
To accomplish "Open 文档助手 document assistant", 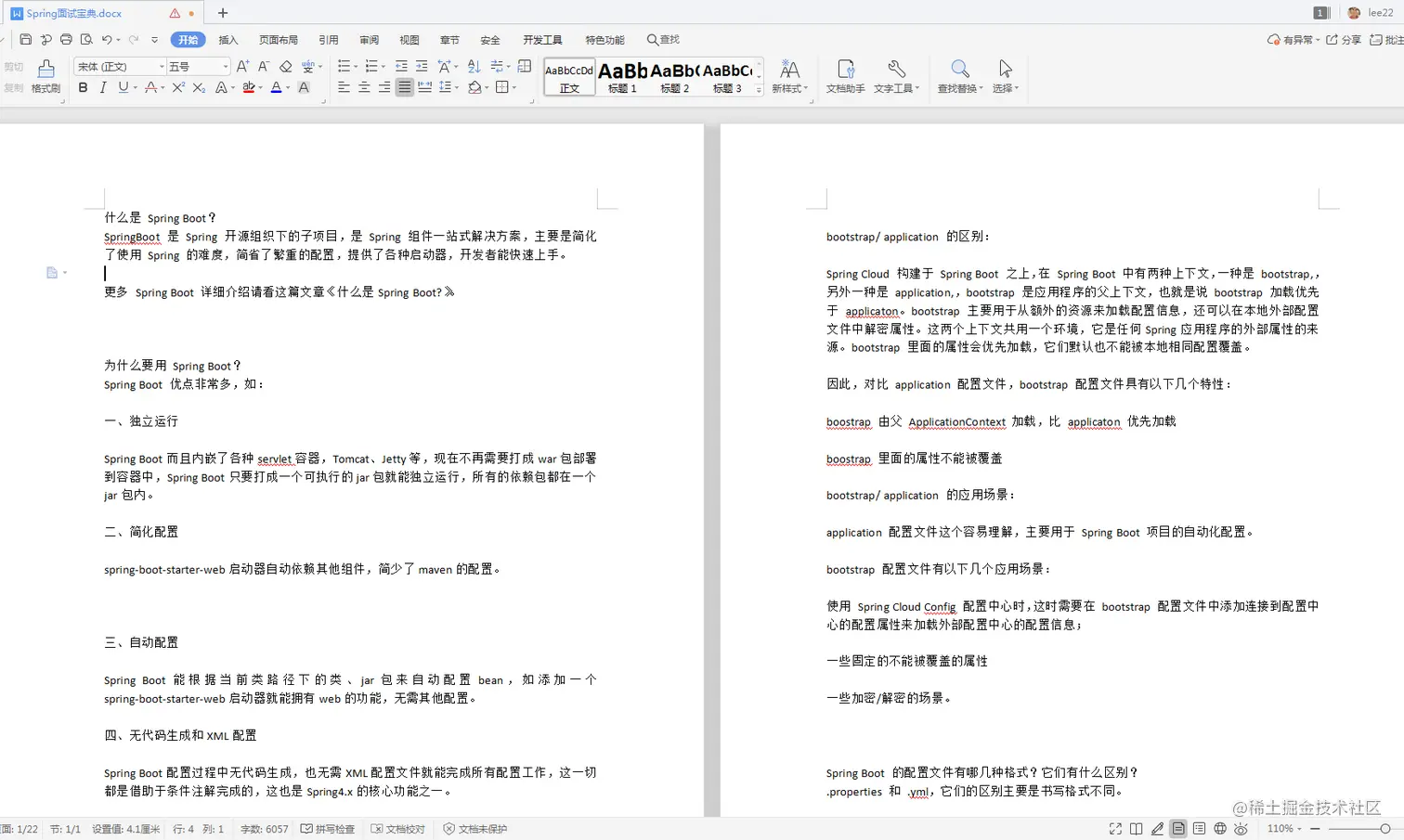I will (x=845, y=76).
